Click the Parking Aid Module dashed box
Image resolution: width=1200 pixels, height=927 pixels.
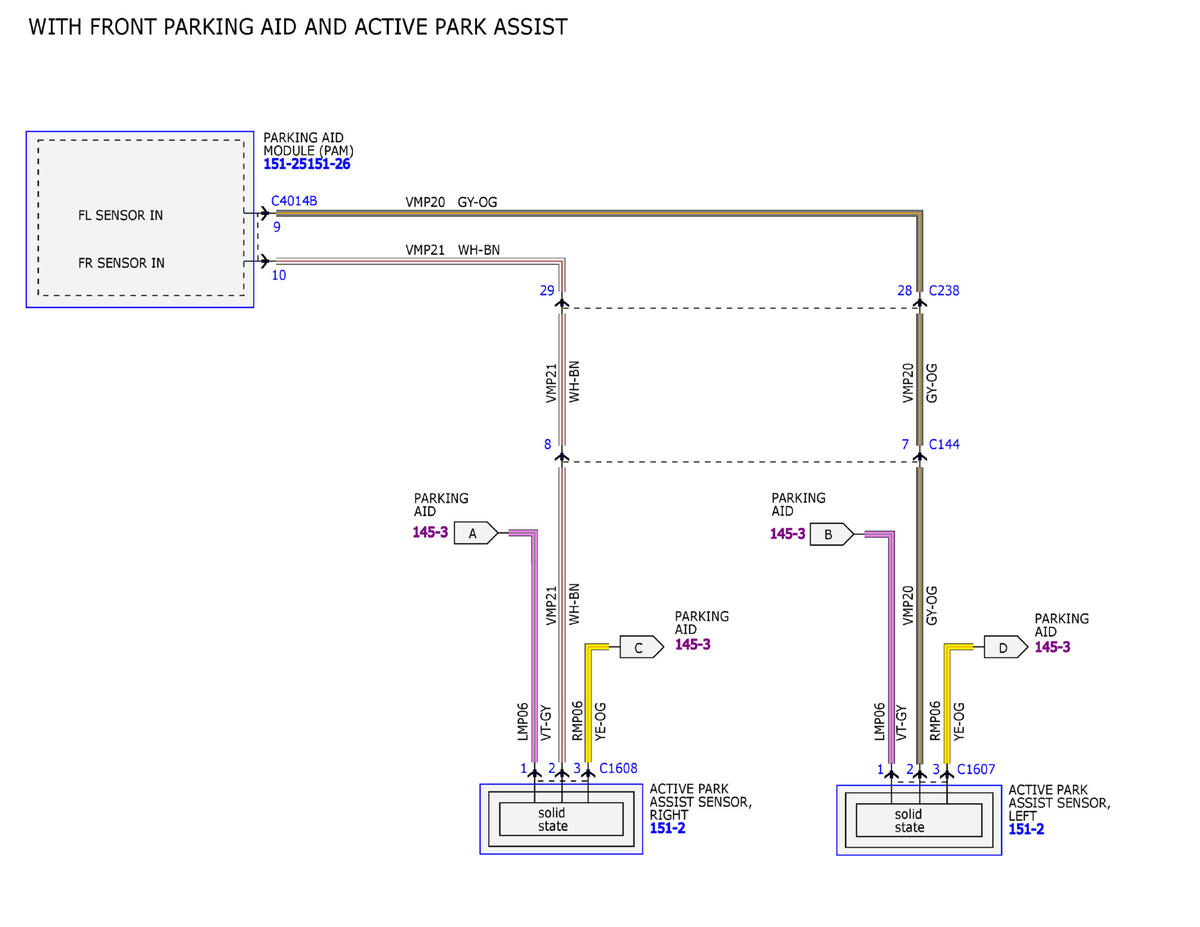140,218
